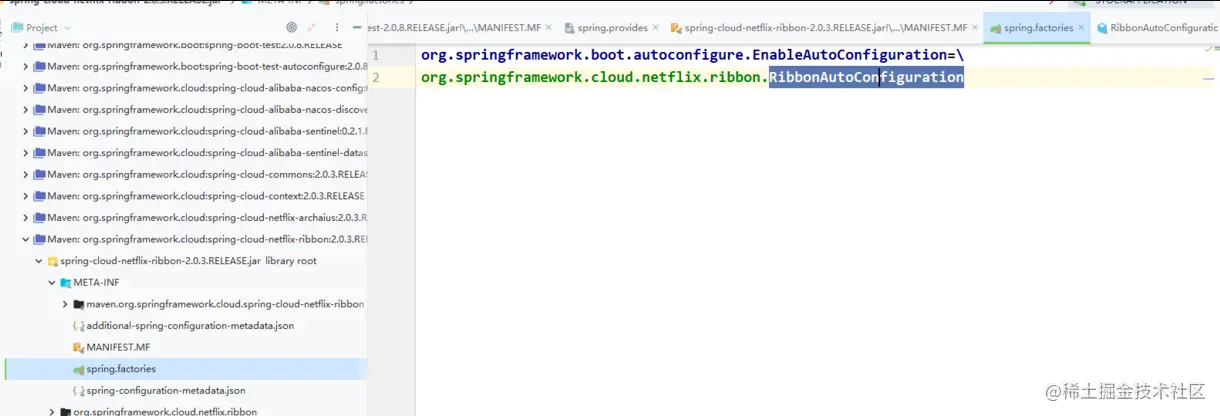The image size is (1220, 416).
Task: Expand Maven spring-boot-test-autoconfigure node
Action: coord(26,66)
